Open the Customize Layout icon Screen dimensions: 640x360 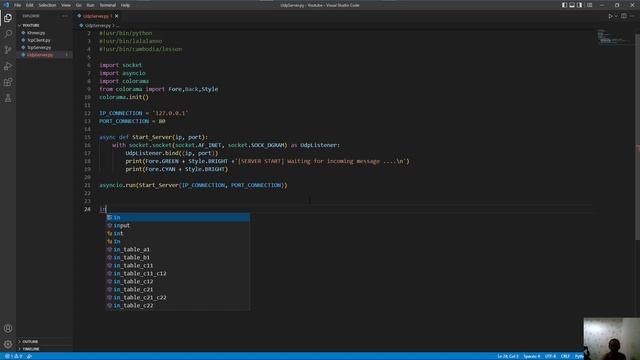589,5
